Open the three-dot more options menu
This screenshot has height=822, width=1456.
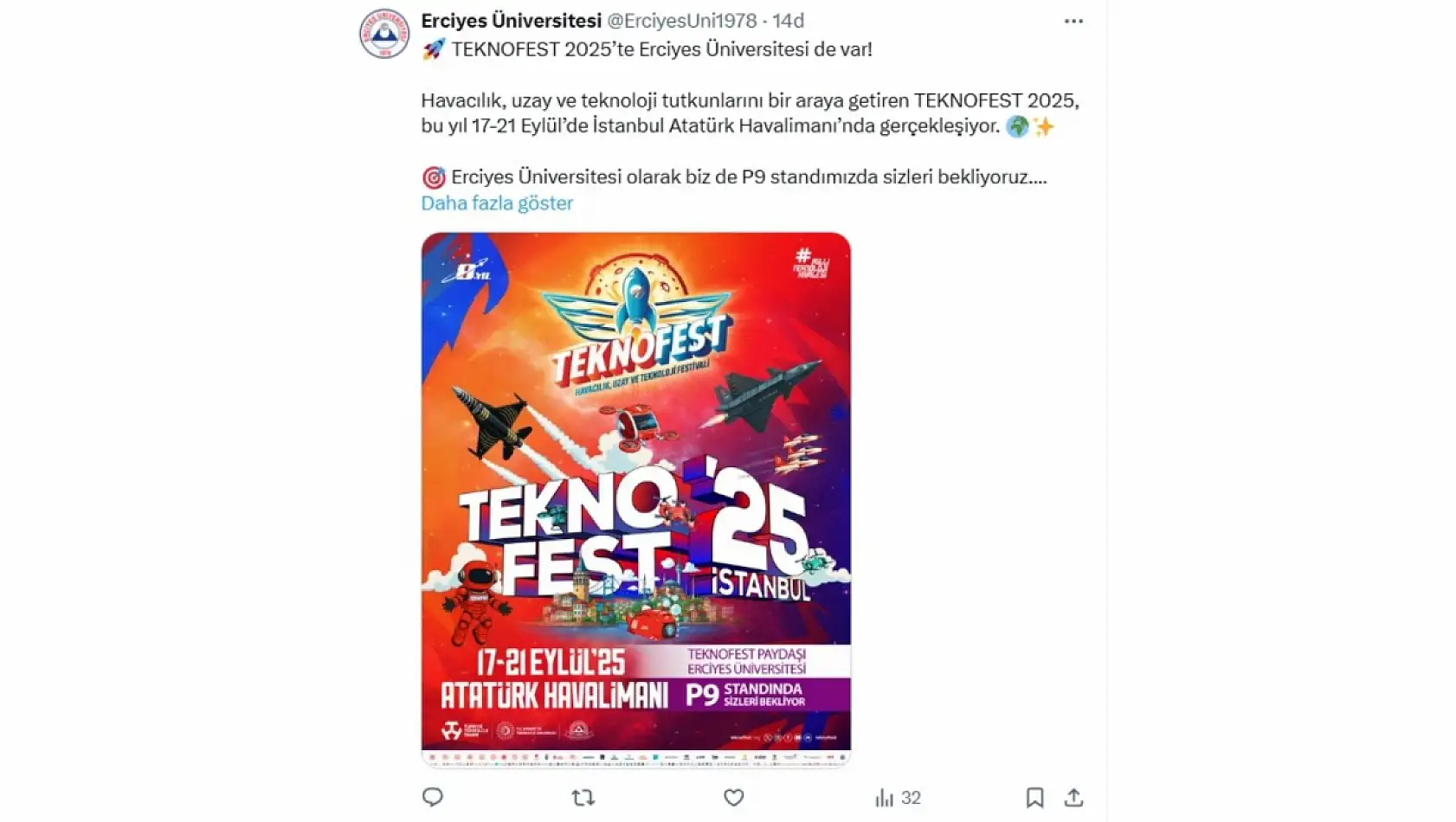pos(1073,21)
